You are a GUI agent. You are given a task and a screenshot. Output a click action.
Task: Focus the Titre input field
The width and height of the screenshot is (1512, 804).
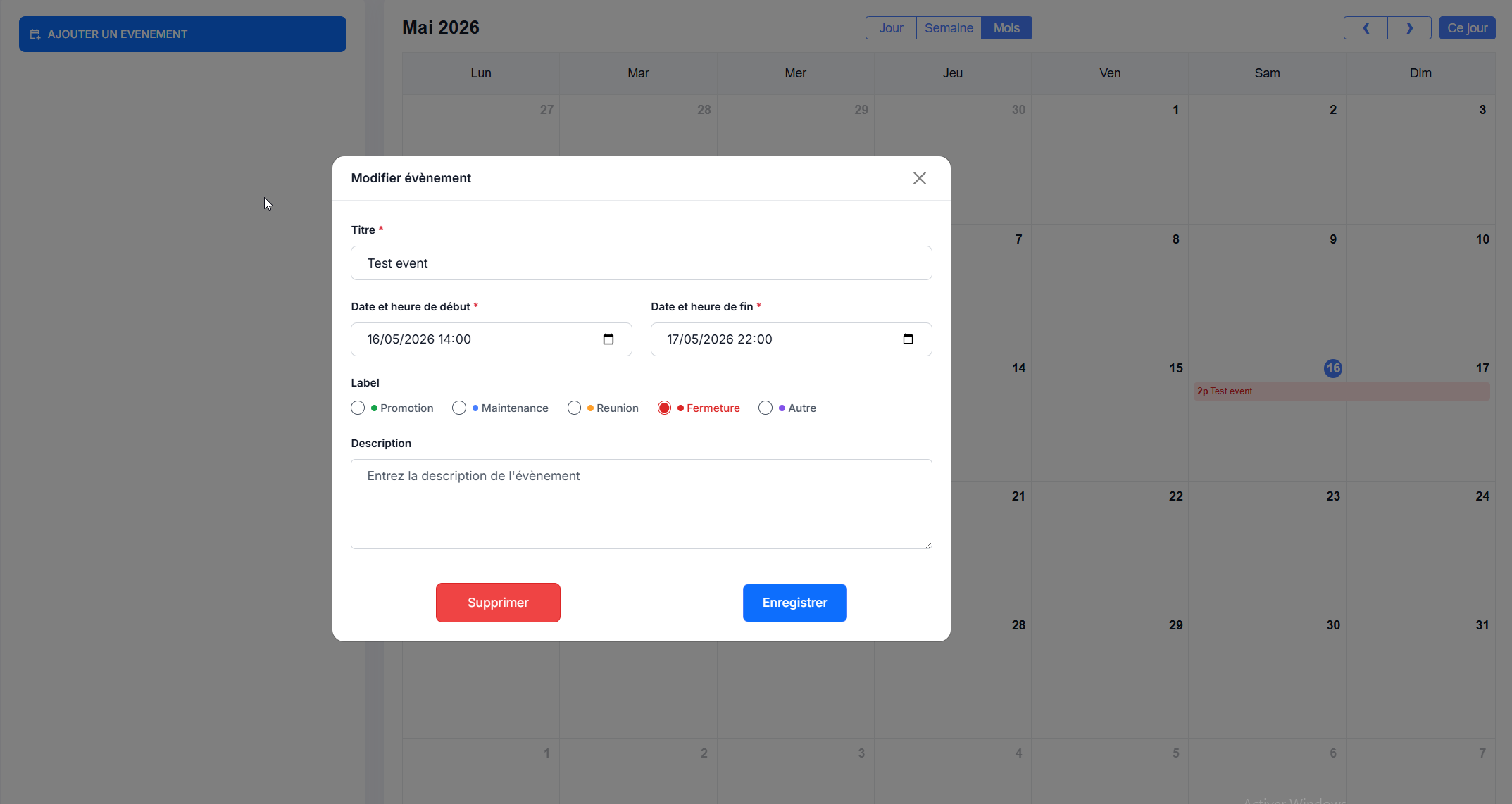coord(642,263)
